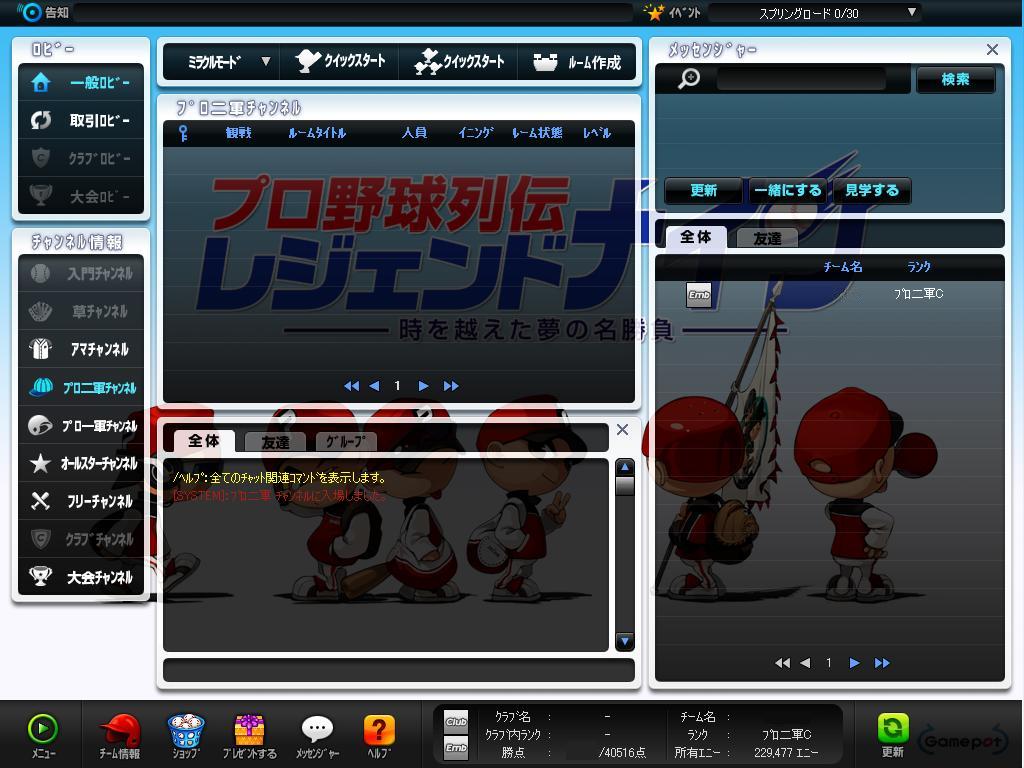Select messenger 全体 tab
Viewport: 1024px width, 768px height.
pyautogui.click(x=696, y=237)
